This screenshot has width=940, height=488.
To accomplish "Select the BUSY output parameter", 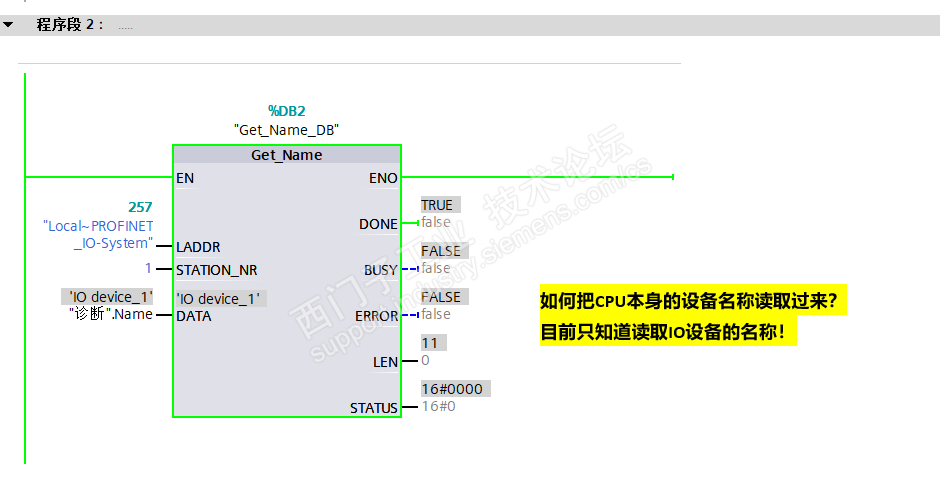I will [381, 270].
